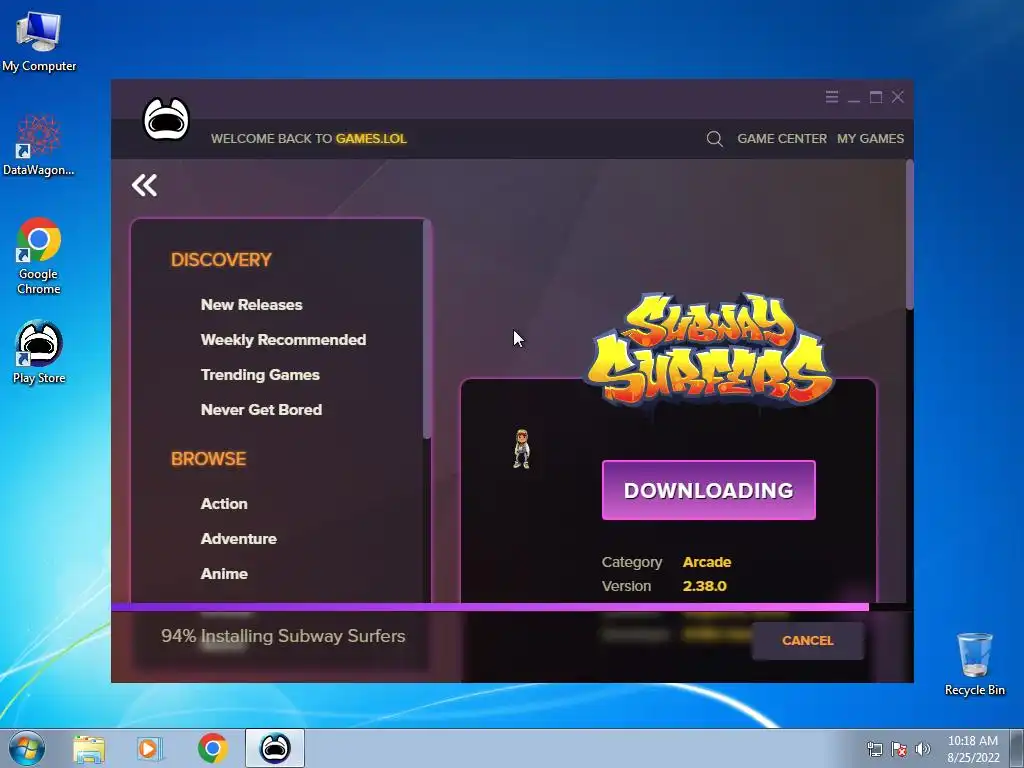The width and height of the screenshot is (1024, 768).
Task: Open the Windows Start menu
Action: [26, 748]
